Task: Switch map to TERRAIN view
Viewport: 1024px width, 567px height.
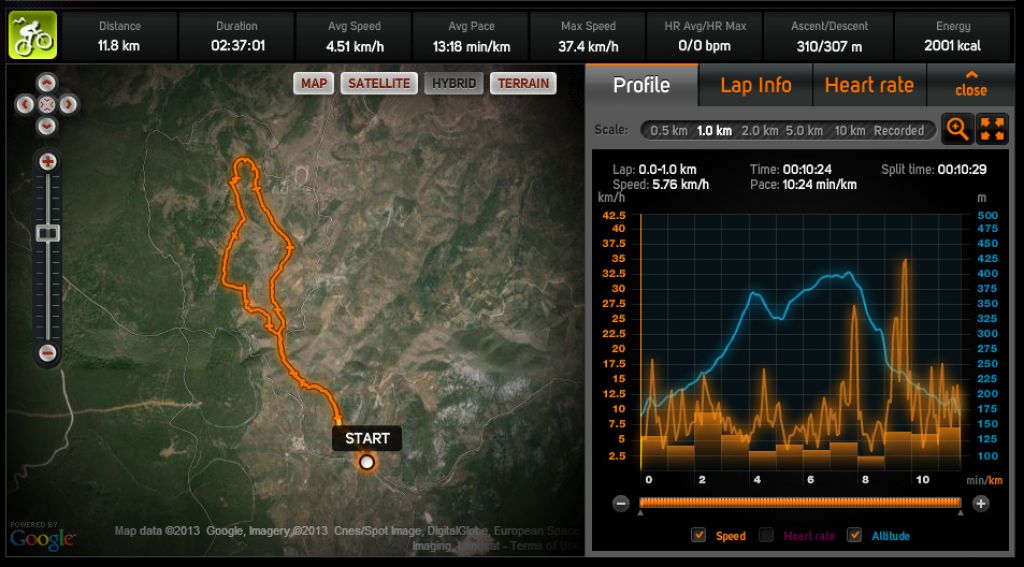Action: 523,84
